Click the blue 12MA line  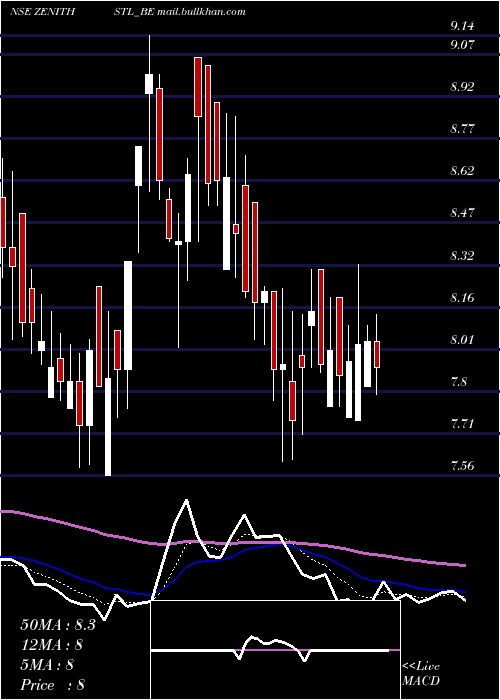[232, 554]
